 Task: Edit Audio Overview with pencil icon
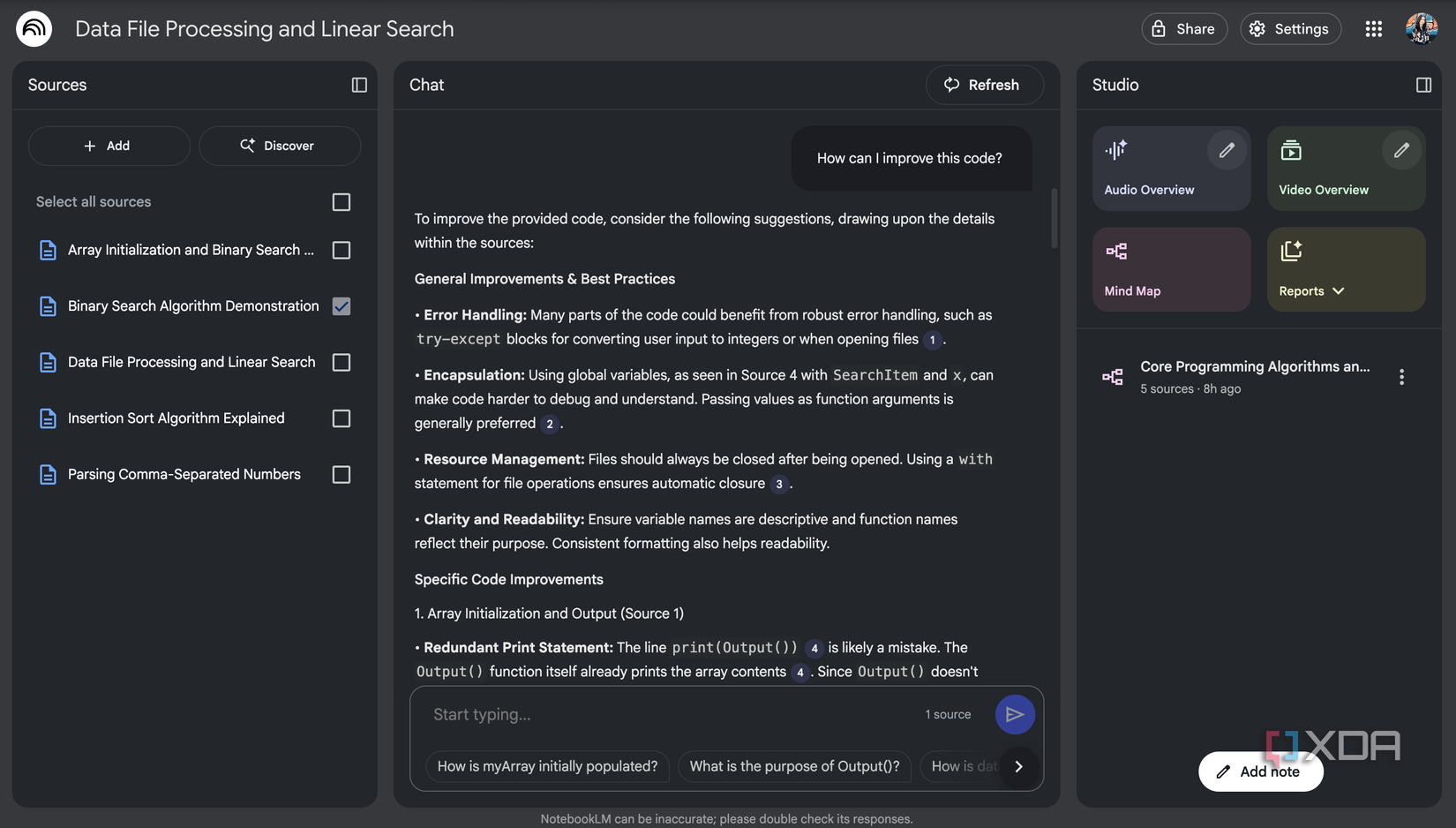(1227, 151)
